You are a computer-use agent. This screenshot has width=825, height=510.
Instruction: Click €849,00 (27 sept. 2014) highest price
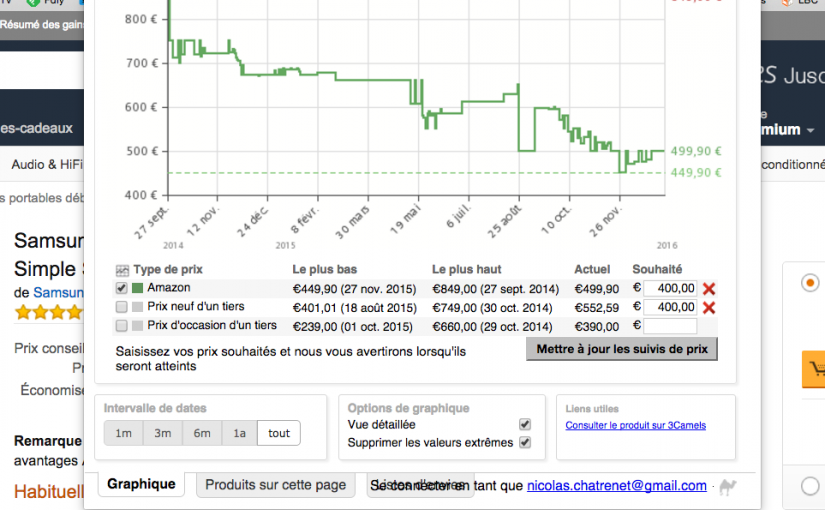coord(496,289)
